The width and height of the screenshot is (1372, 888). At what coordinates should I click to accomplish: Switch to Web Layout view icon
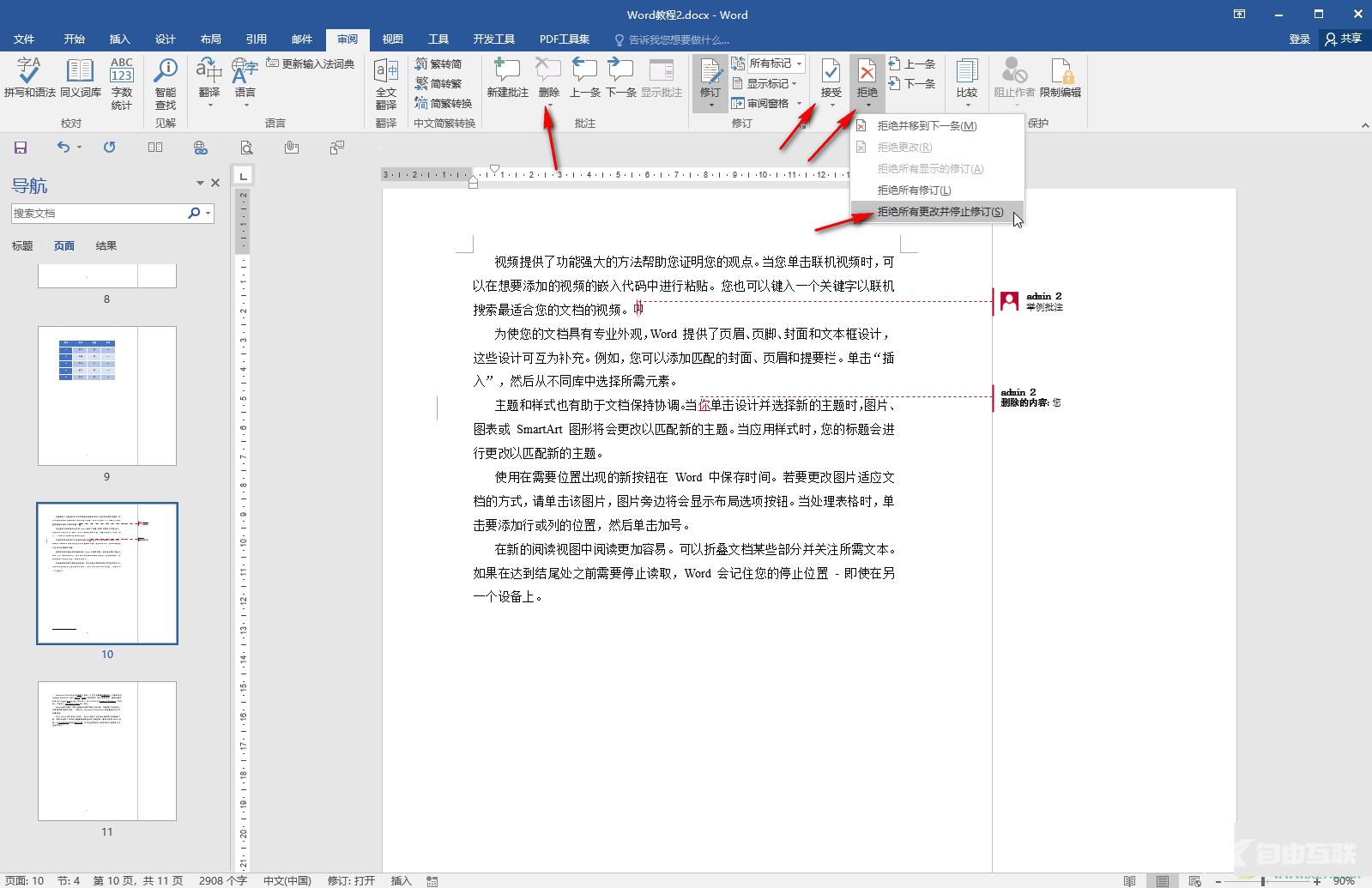click(1194, 880)
